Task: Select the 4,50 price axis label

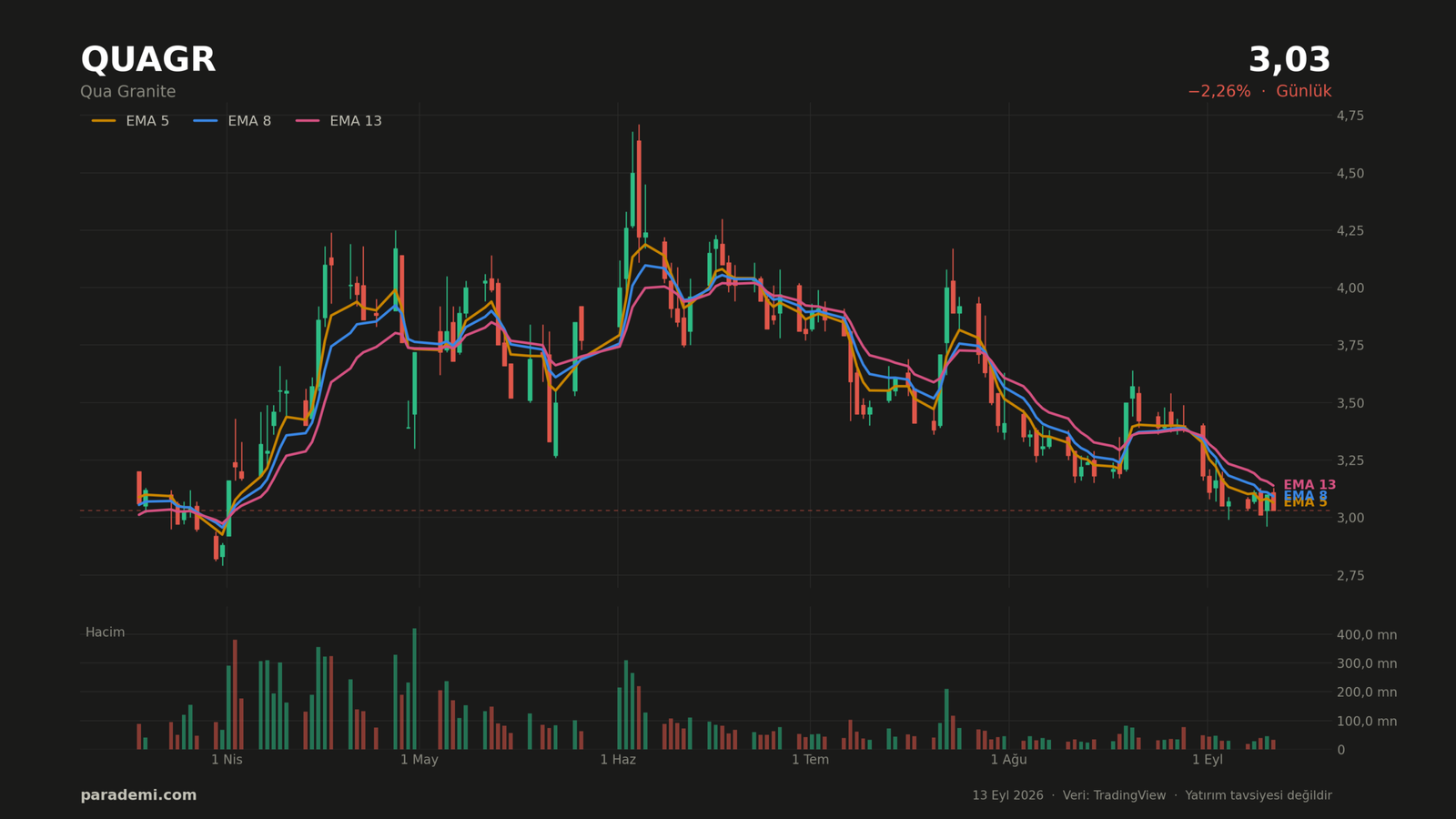Action: [1350, 173]
